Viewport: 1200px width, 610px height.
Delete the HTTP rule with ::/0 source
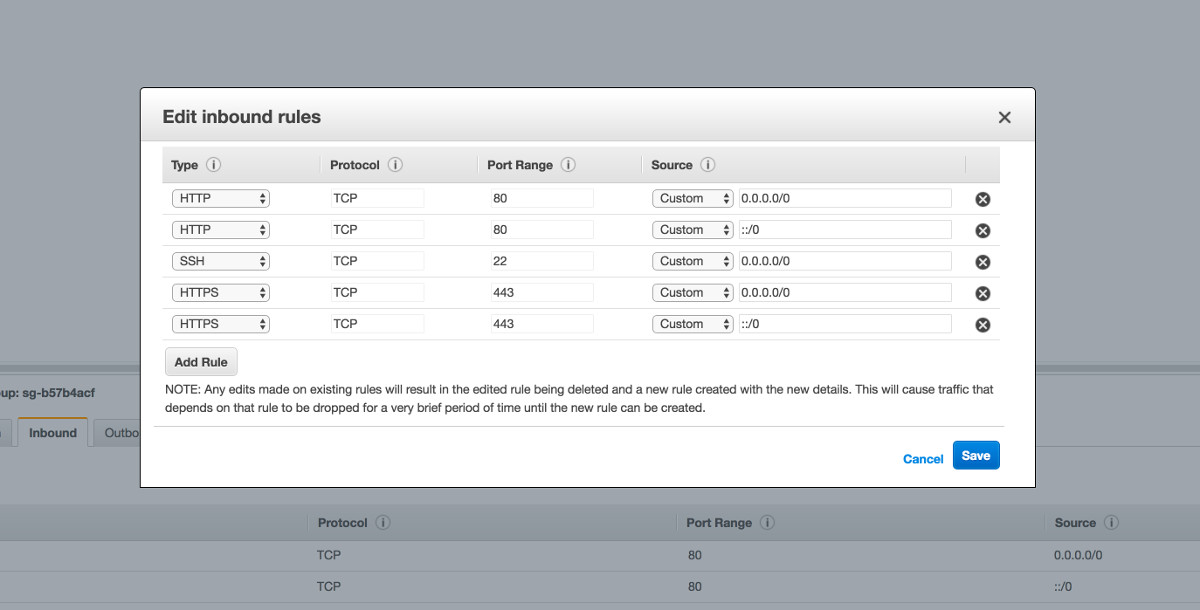[x=982, y=229]
